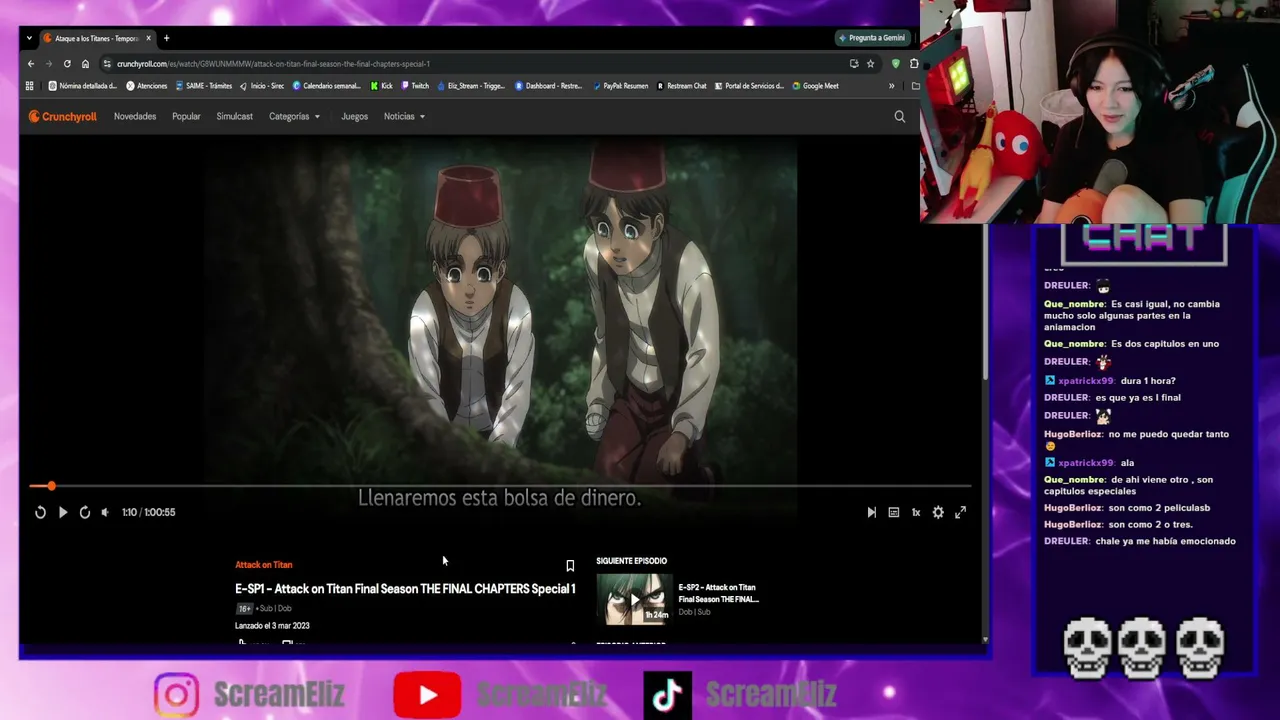This screenshot has width=1280, height=720.
Task: Open the Nómina detallada bookmark
Action: point(83,86)
